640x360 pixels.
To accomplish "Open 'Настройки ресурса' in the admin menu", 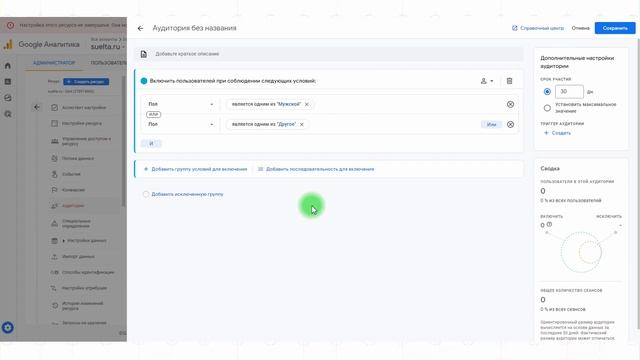I will [82, 123].
